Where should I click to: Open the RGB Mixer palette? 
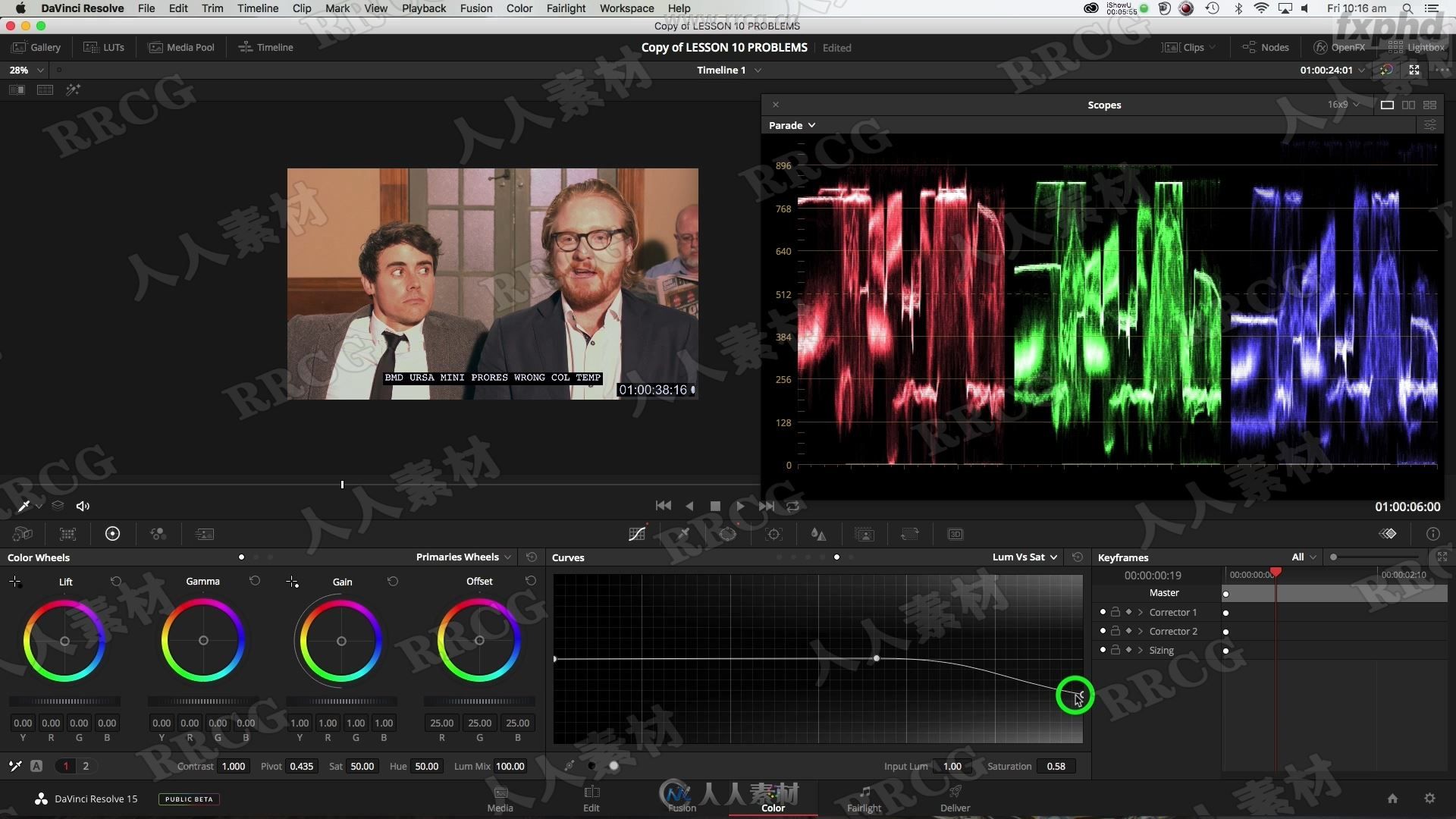[158, 534]
